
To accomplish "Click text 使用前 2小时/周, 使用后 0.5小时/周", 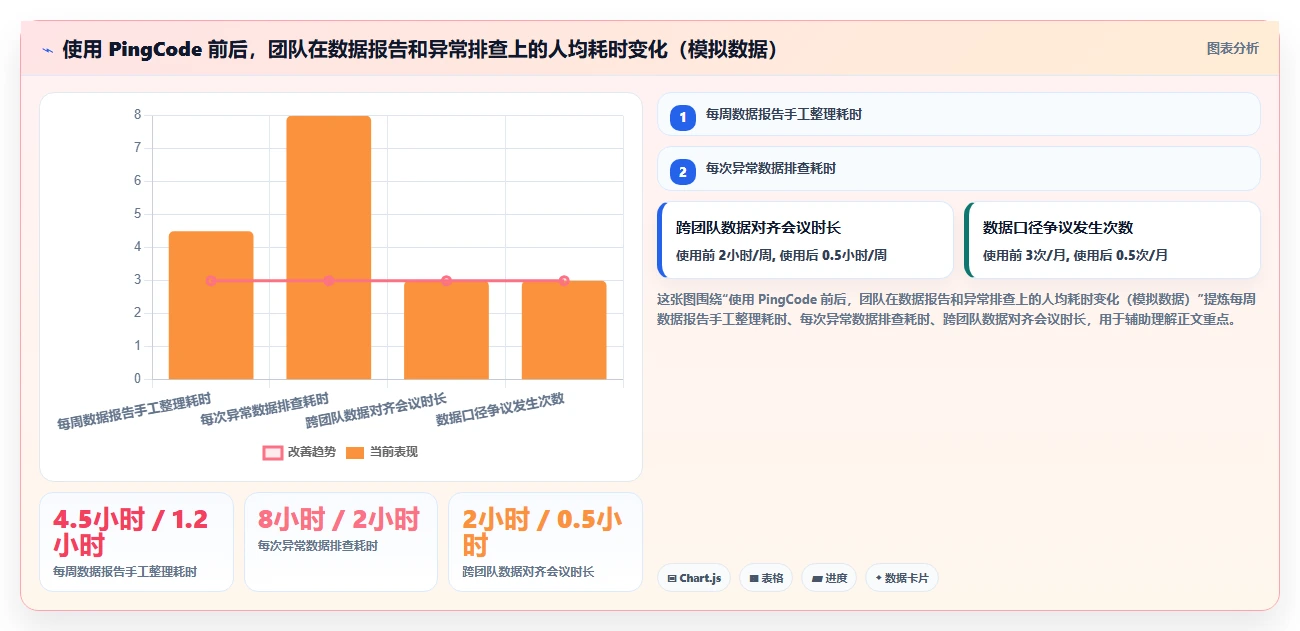I will 781,256.
